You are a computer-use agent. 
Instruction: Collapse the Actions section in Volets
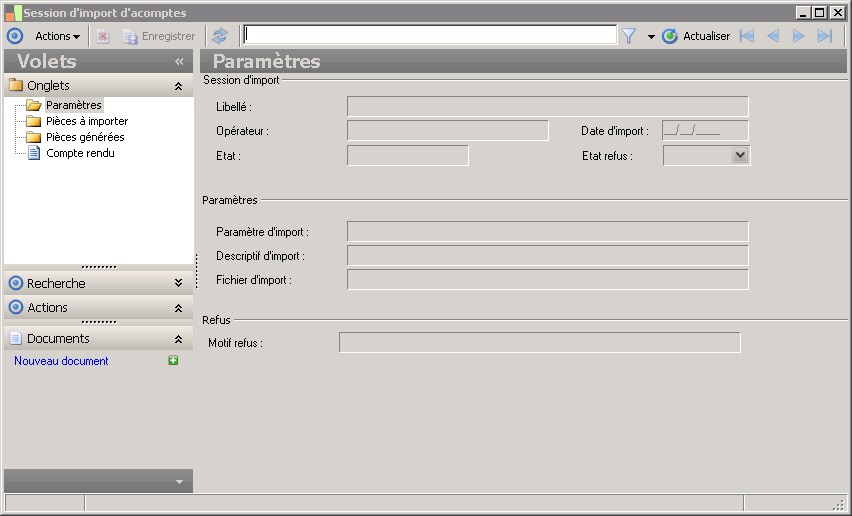coord(178,308)
